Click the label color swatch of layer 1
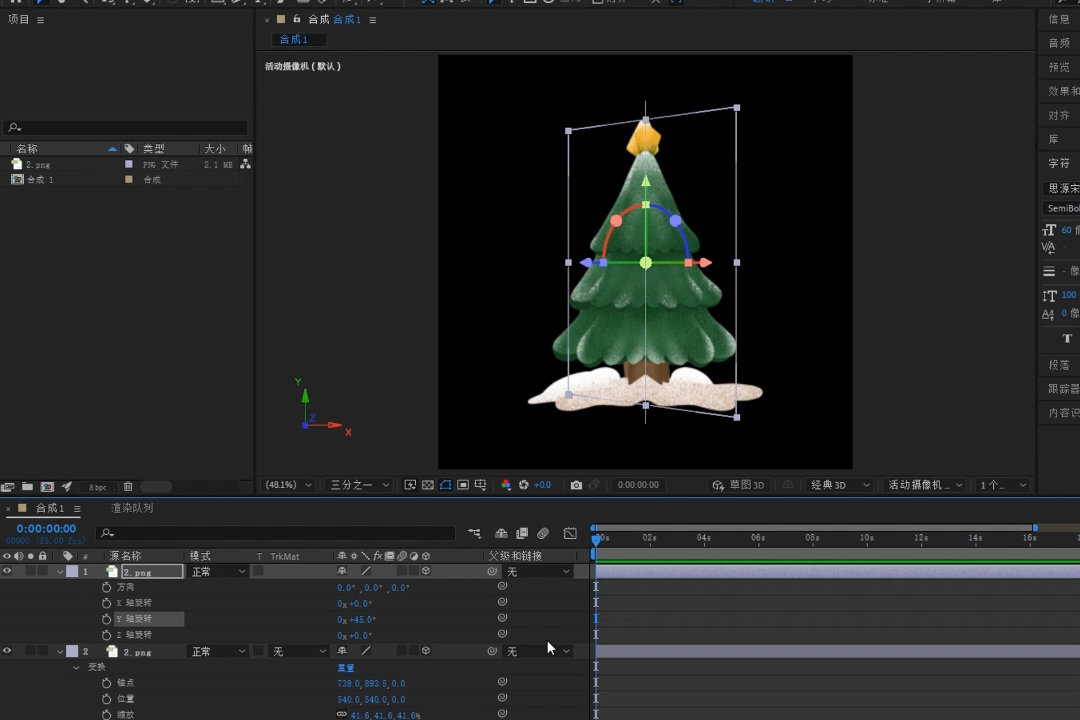 click(x=72, y=572)
